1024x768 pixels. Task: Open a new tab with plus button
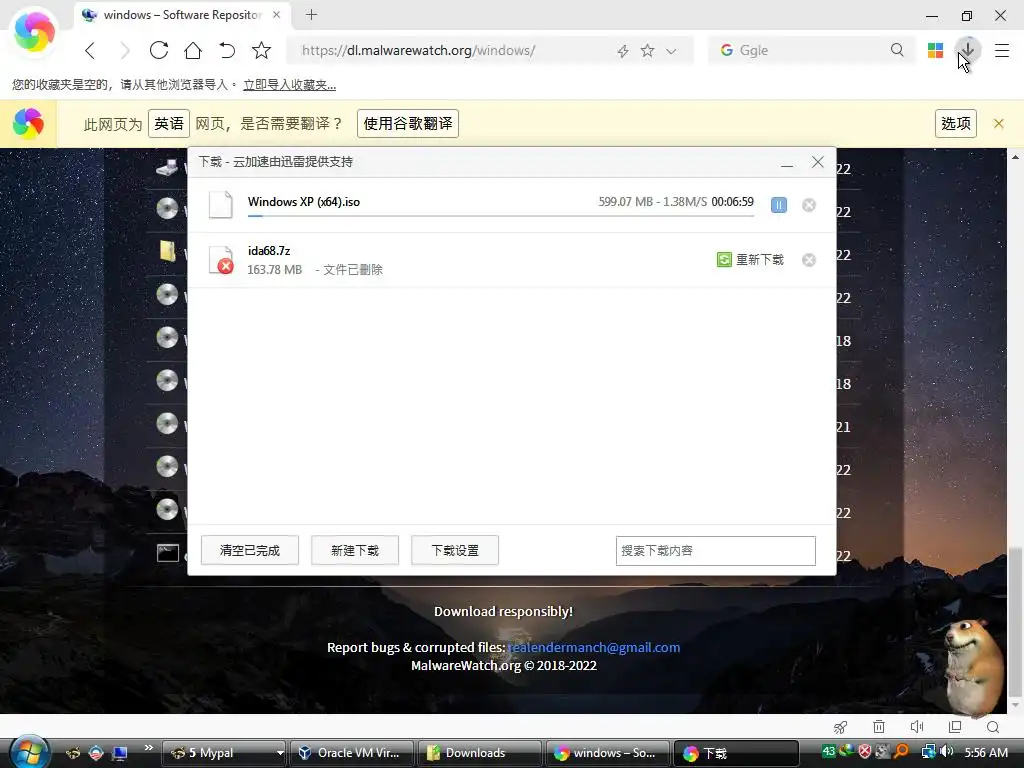[x=312, y=14]
